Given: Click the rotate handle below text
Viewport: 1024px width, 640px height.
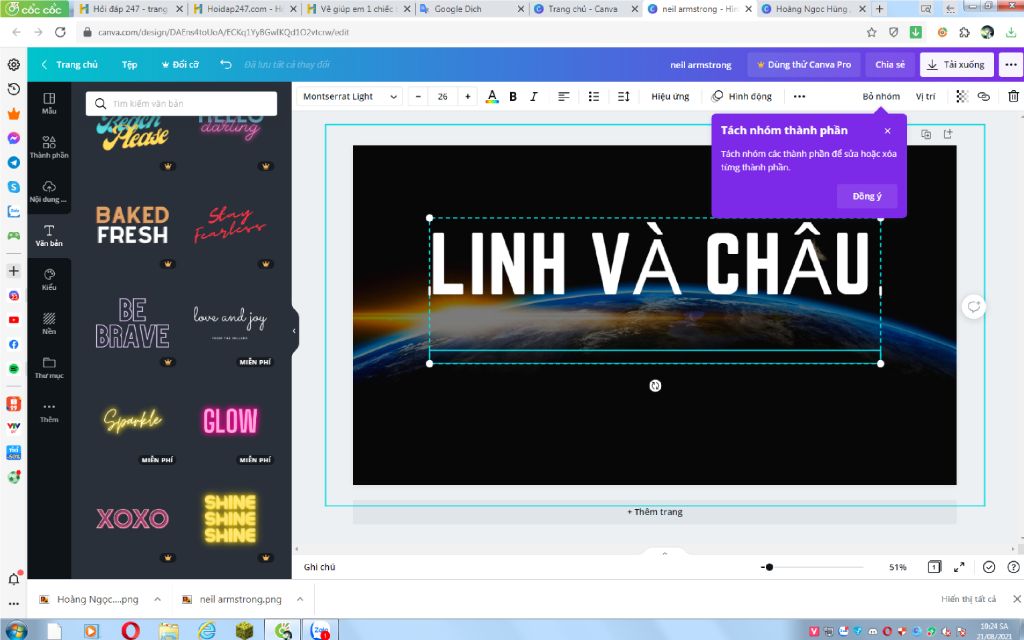Looking at the screenshot, I should (x=655, y=386).
